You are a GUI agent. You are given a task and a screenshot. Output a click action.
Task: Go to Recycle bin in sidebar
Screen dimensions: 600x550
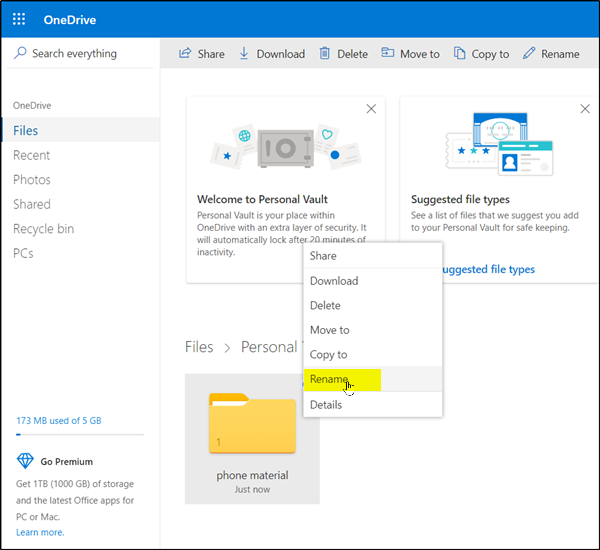[x=43, y=229]
